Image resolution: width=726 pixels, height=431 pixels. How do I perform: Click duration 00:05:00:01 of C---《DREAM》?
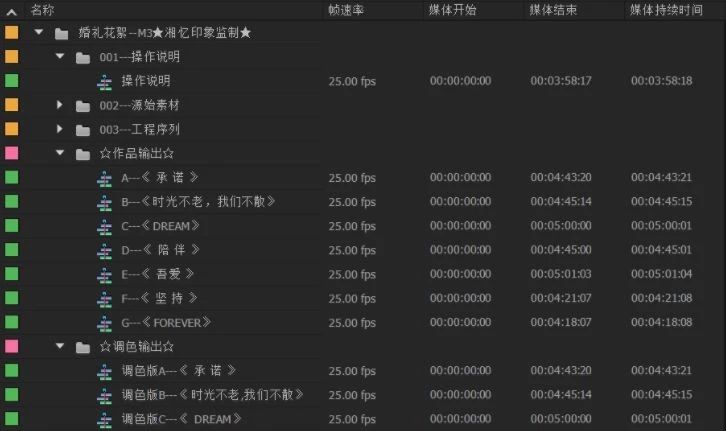click(661, 226)
